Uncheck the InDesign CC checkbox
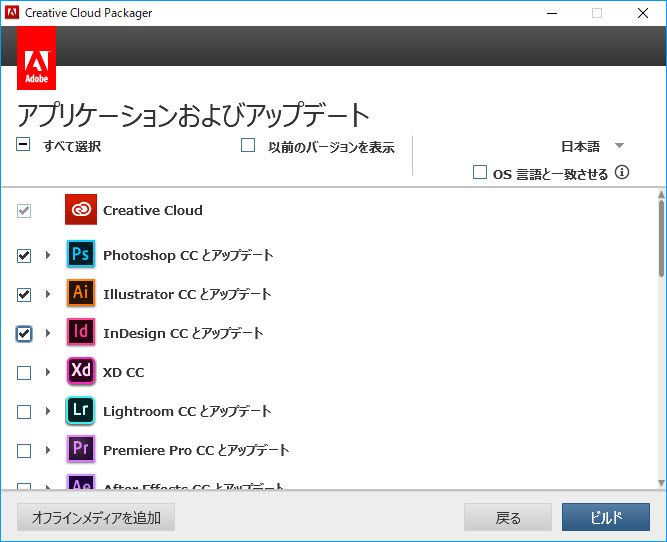The height and width of the screenshot is (542, 667). click(x=24, y=334)
